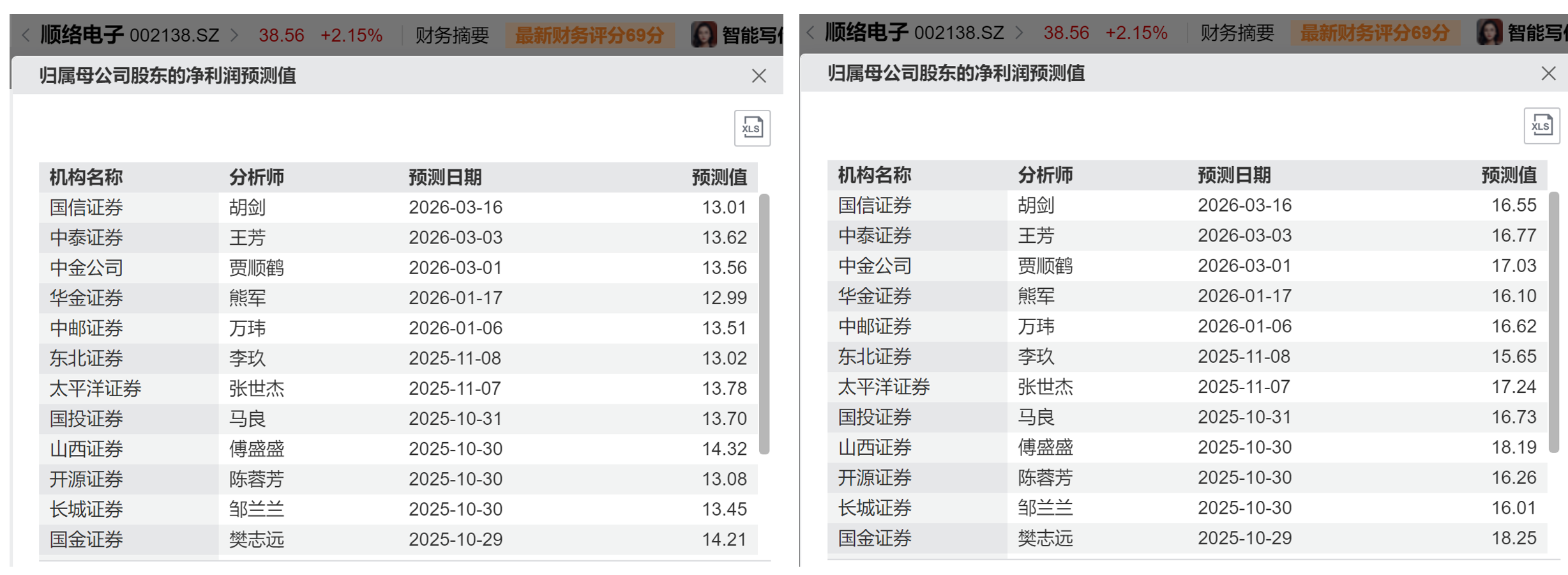Go to previous stock in right header

coord(811,32)
